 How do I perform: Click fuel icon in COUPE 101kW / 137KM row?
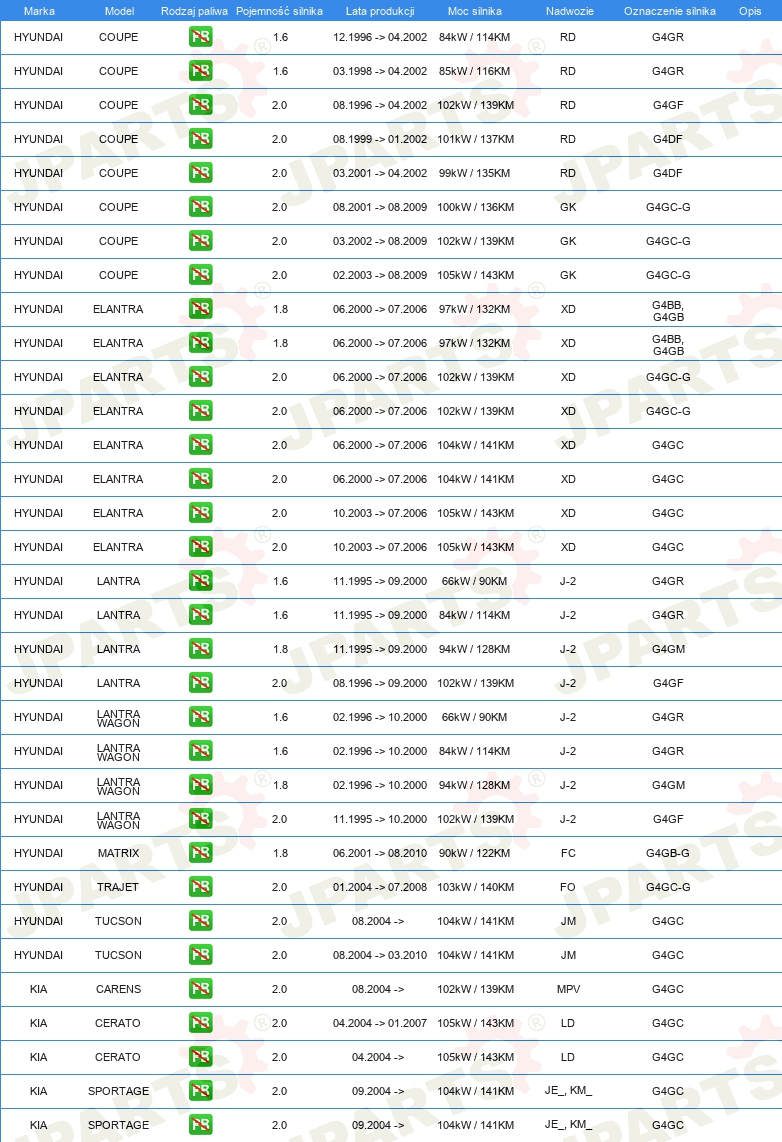tap(200, 138)
